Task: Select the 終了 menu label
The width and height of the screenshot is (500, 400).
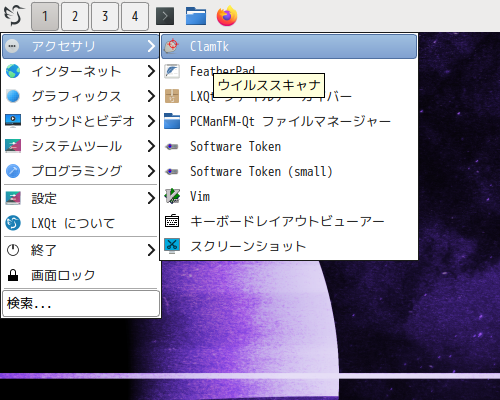Action: (44, 250)
